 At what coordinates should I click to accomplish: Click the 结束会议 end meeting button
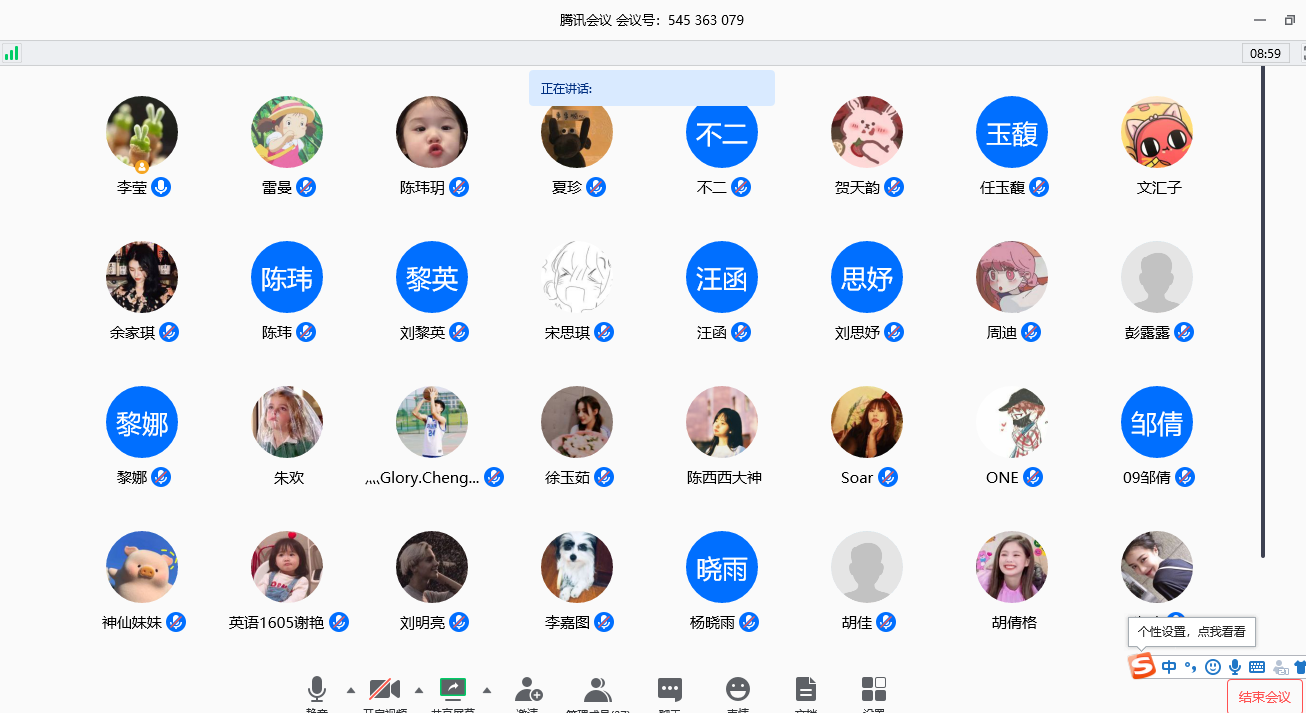[1264, 697]
